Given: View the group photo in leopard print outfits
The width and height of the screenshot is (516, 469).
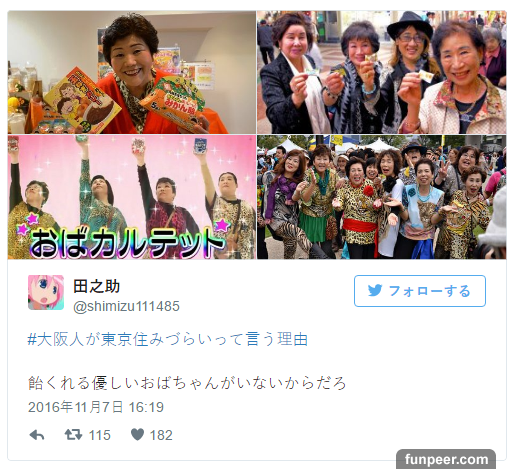Looking at the screenshot, I should [x=381, y=197].
